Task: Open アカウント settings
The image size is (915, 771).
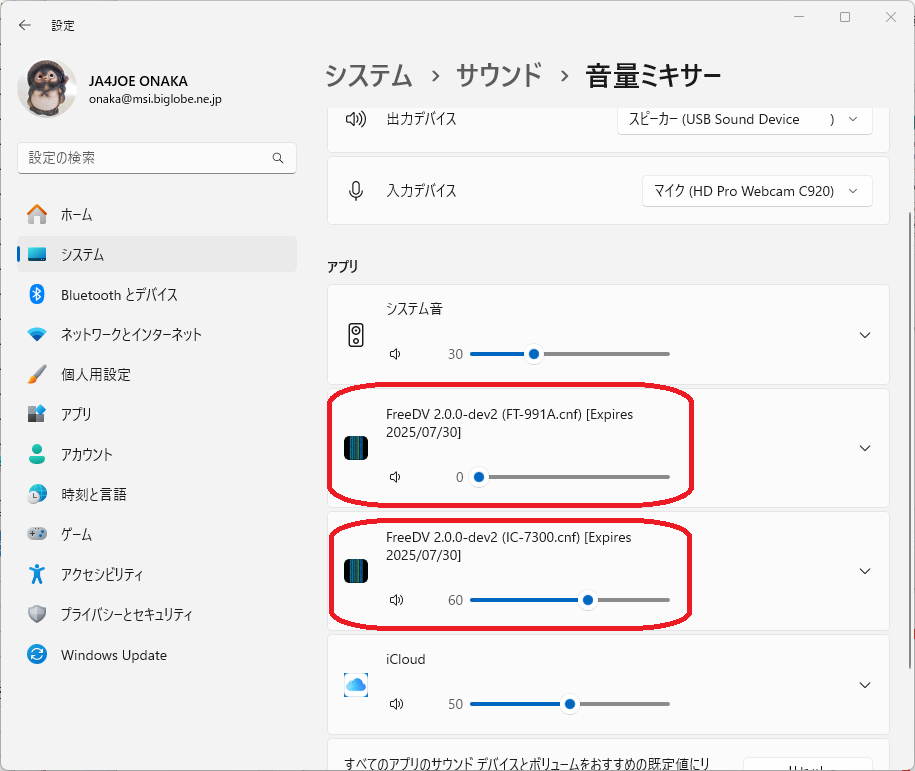Action: click(x=157, y=454)
